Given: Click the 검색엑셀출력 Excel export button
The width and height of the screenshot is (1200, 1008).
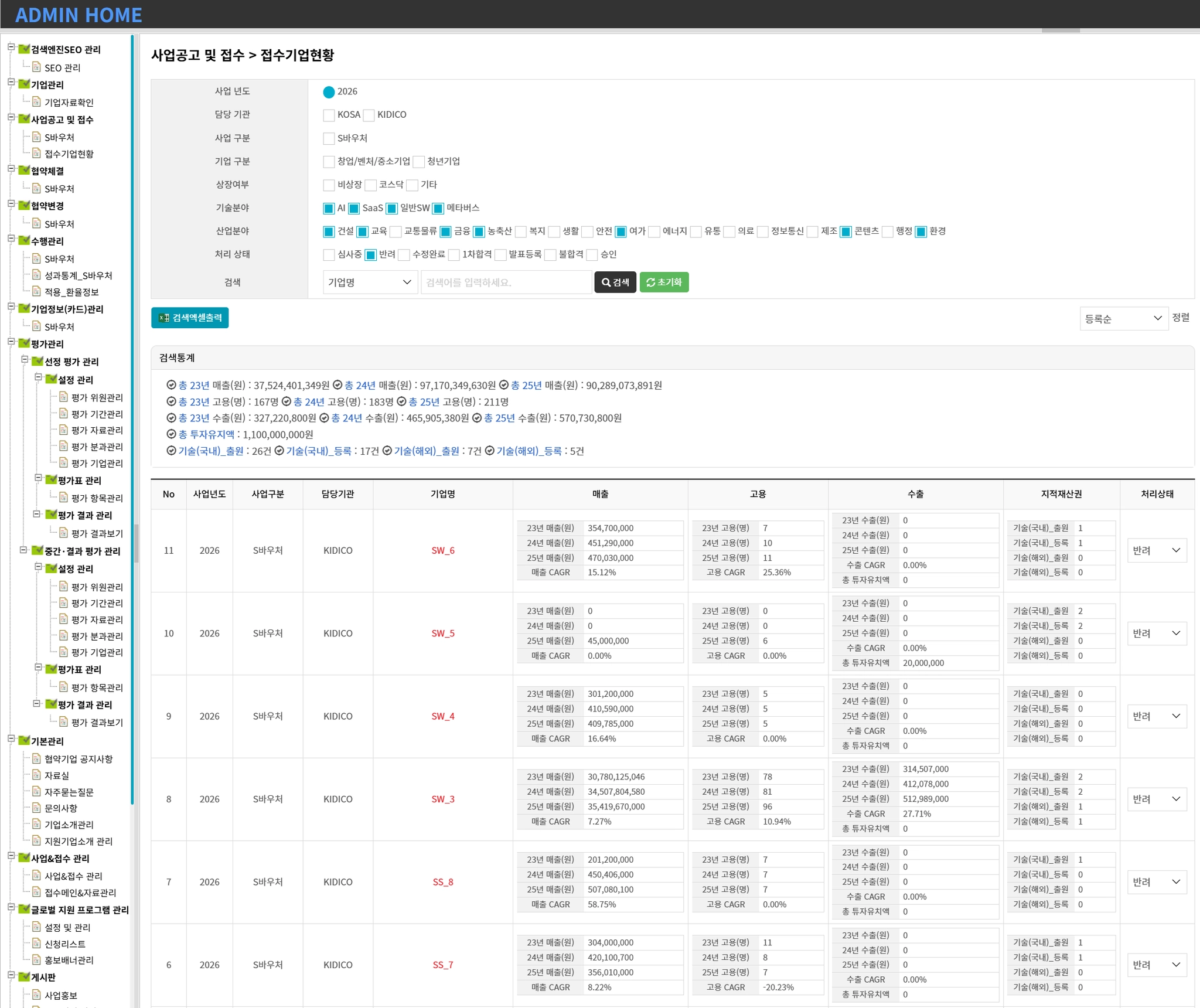Looking at the screenshot, I should click(x=190, y=318).
